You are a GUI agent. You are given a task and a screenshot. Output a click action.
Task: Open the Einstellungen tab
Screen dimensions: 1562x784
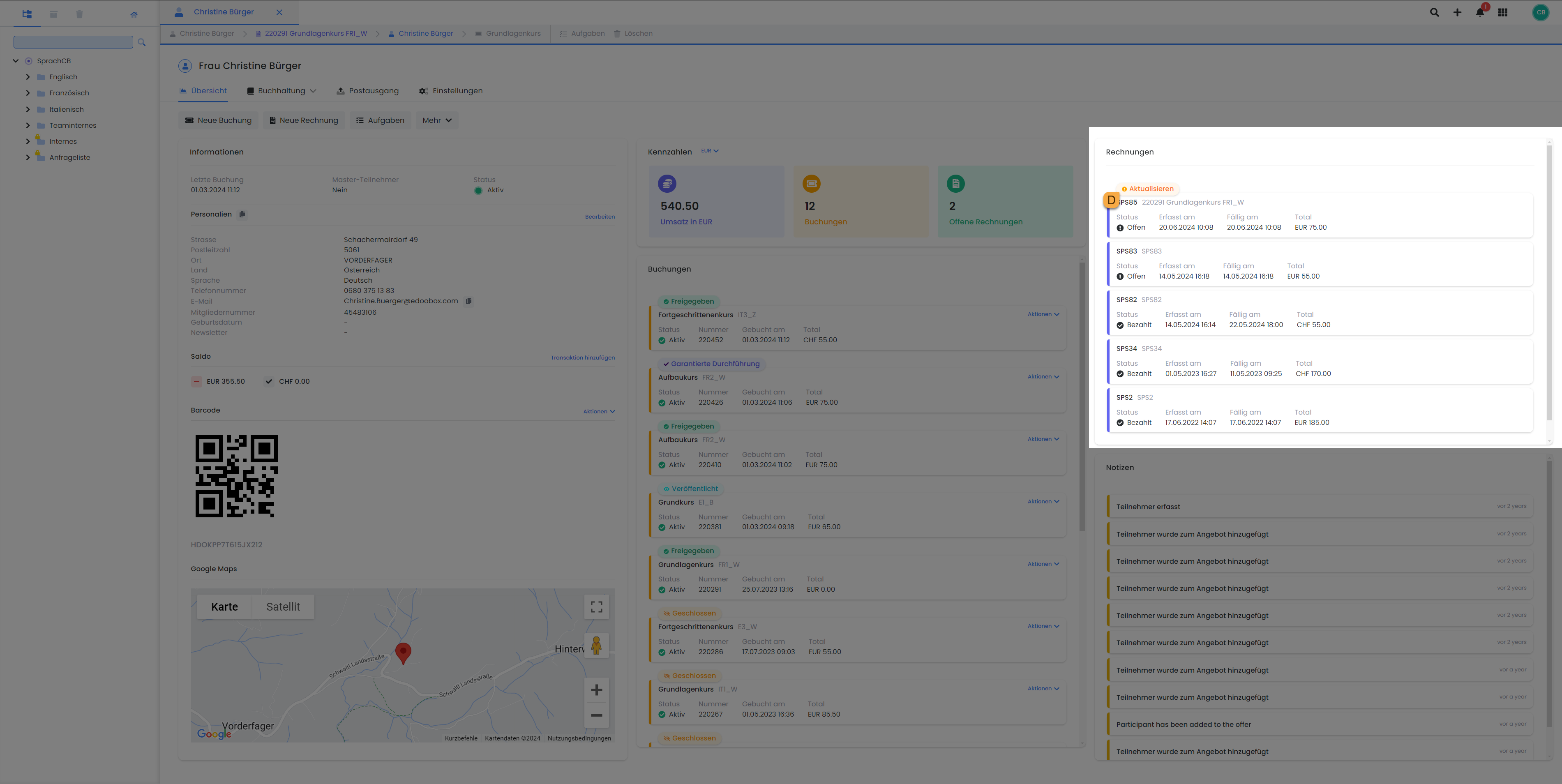[450, 91]
